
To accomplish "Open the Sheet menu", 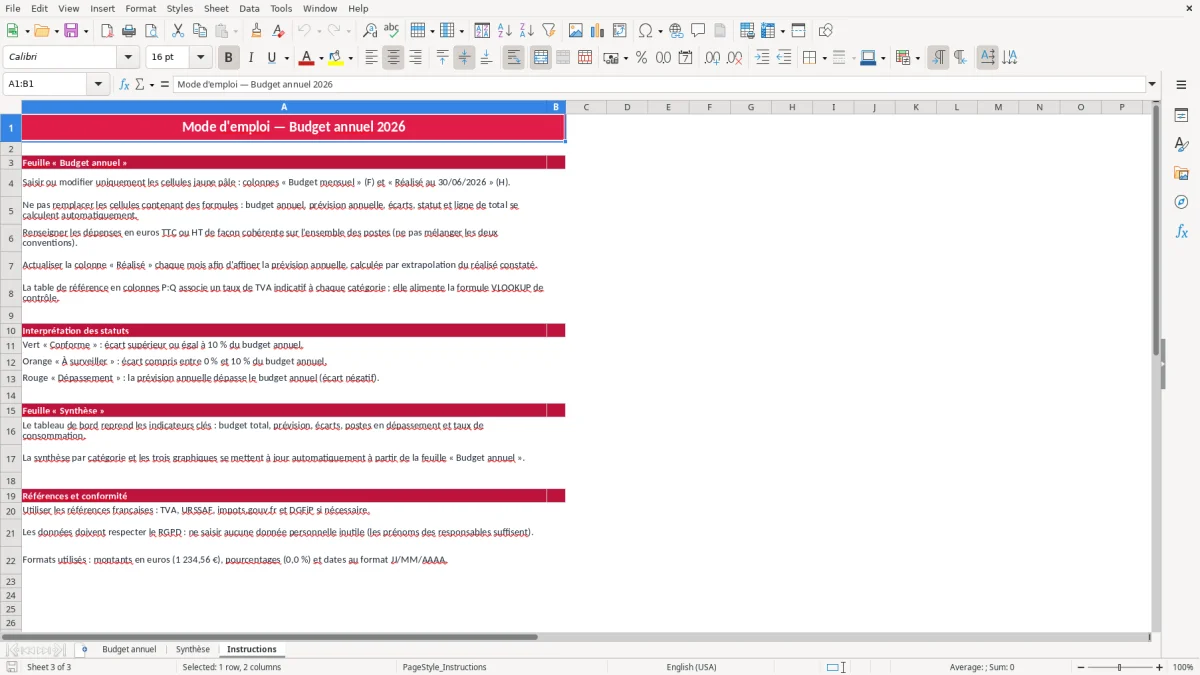I will (x=216, y=8).
